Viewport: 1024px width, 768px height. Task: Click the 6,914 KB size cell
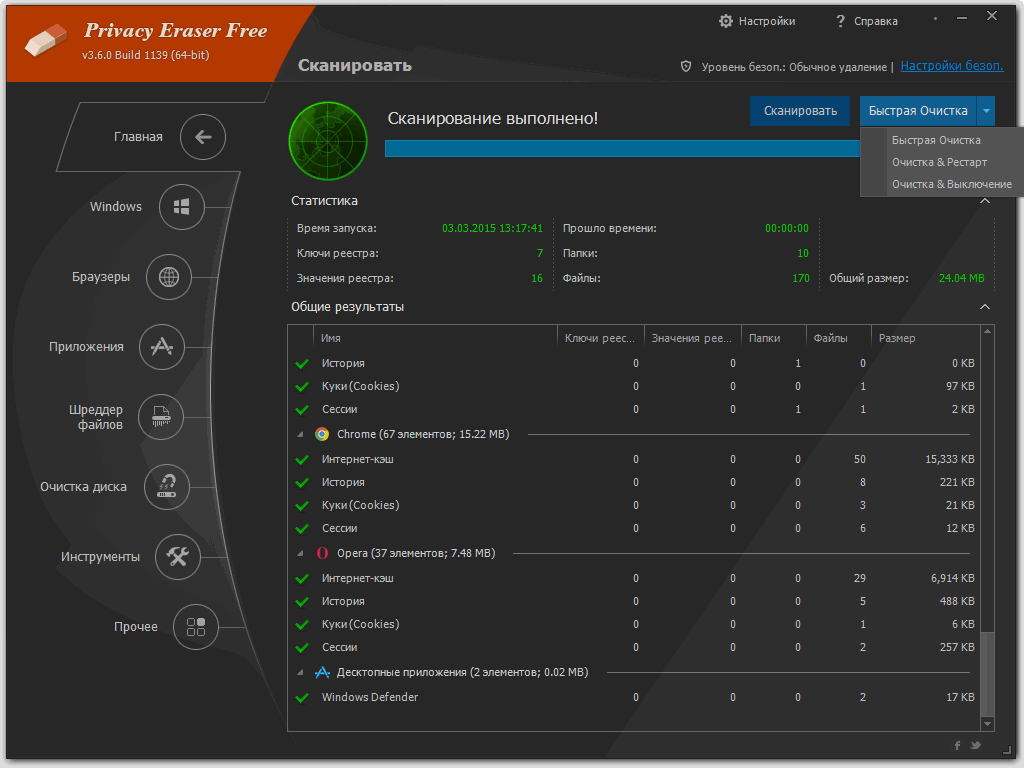click(953, 579)
